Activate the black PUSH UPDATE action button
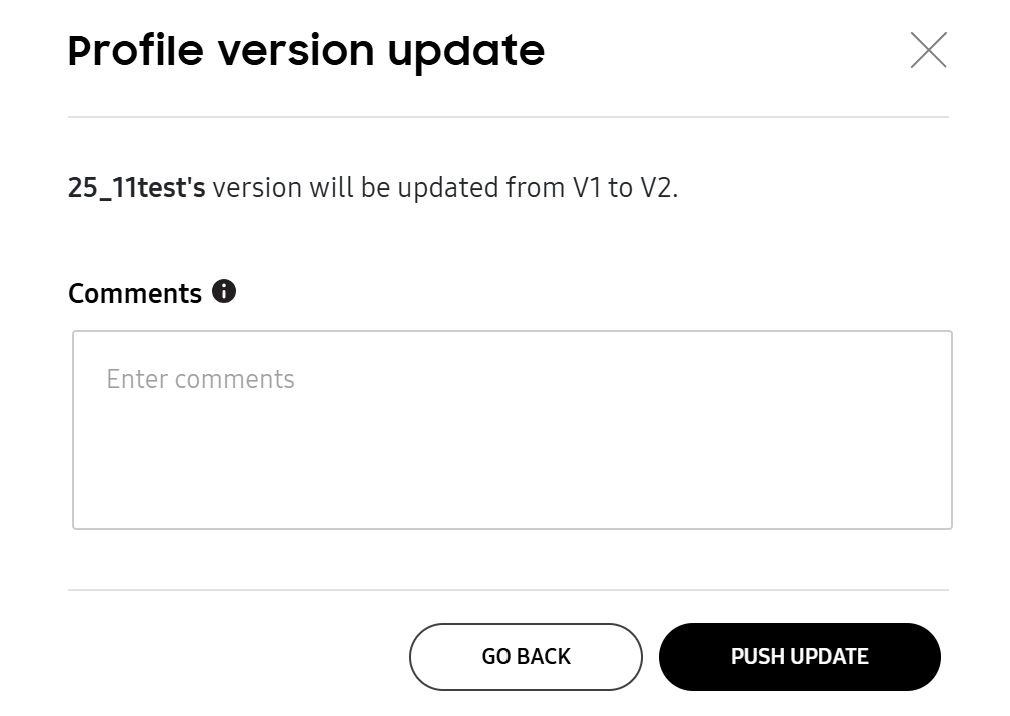The height and width of the screenshot is (716, 1010). [x=799, y=656]
